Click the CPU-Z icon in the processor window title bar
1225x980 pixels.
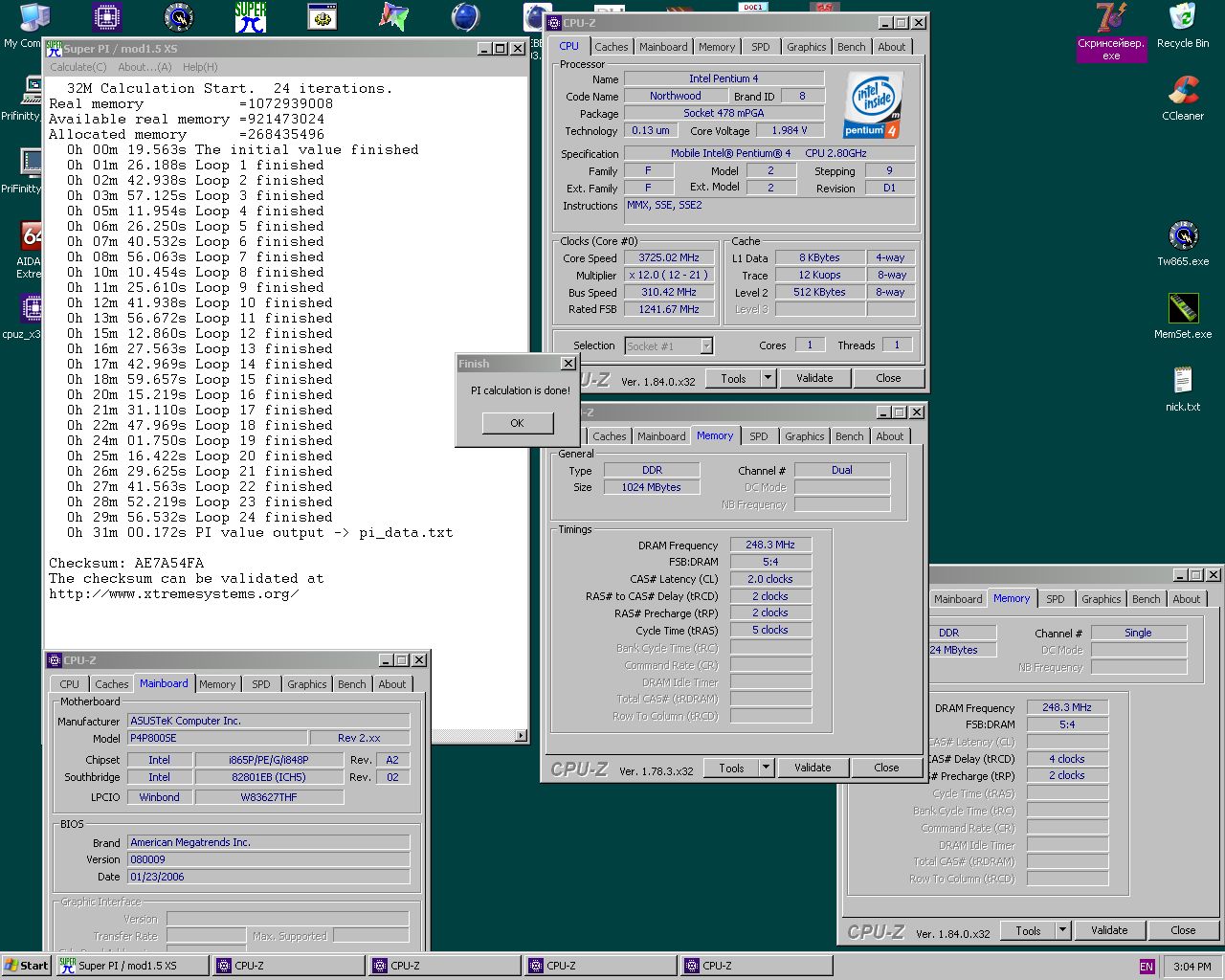click(x=554, y=22)
